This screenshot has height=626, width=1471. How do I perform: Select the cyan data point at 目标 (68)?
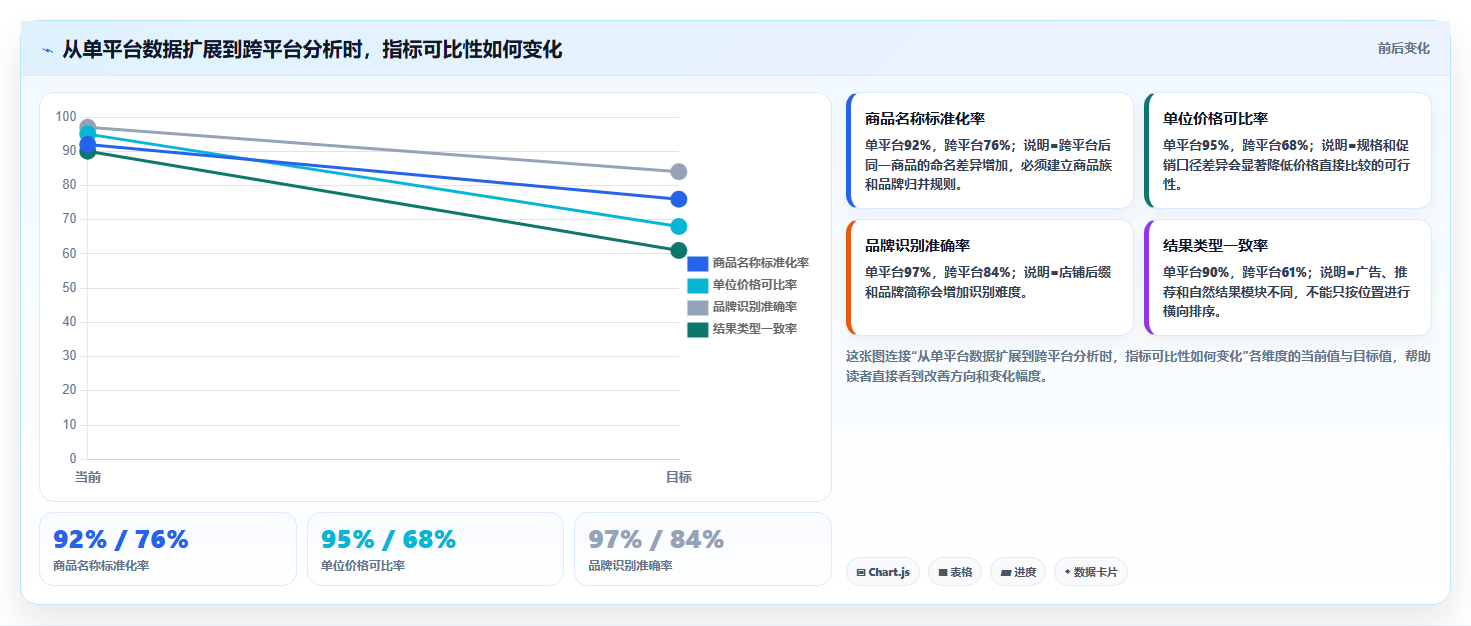(679, 226)
